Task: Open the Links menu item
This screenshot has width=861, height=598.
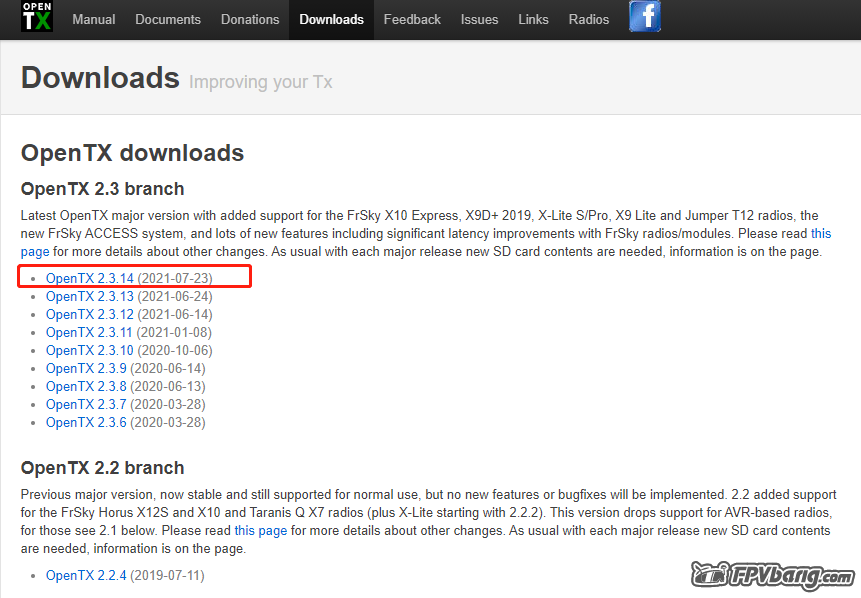Action: (533, 20)
